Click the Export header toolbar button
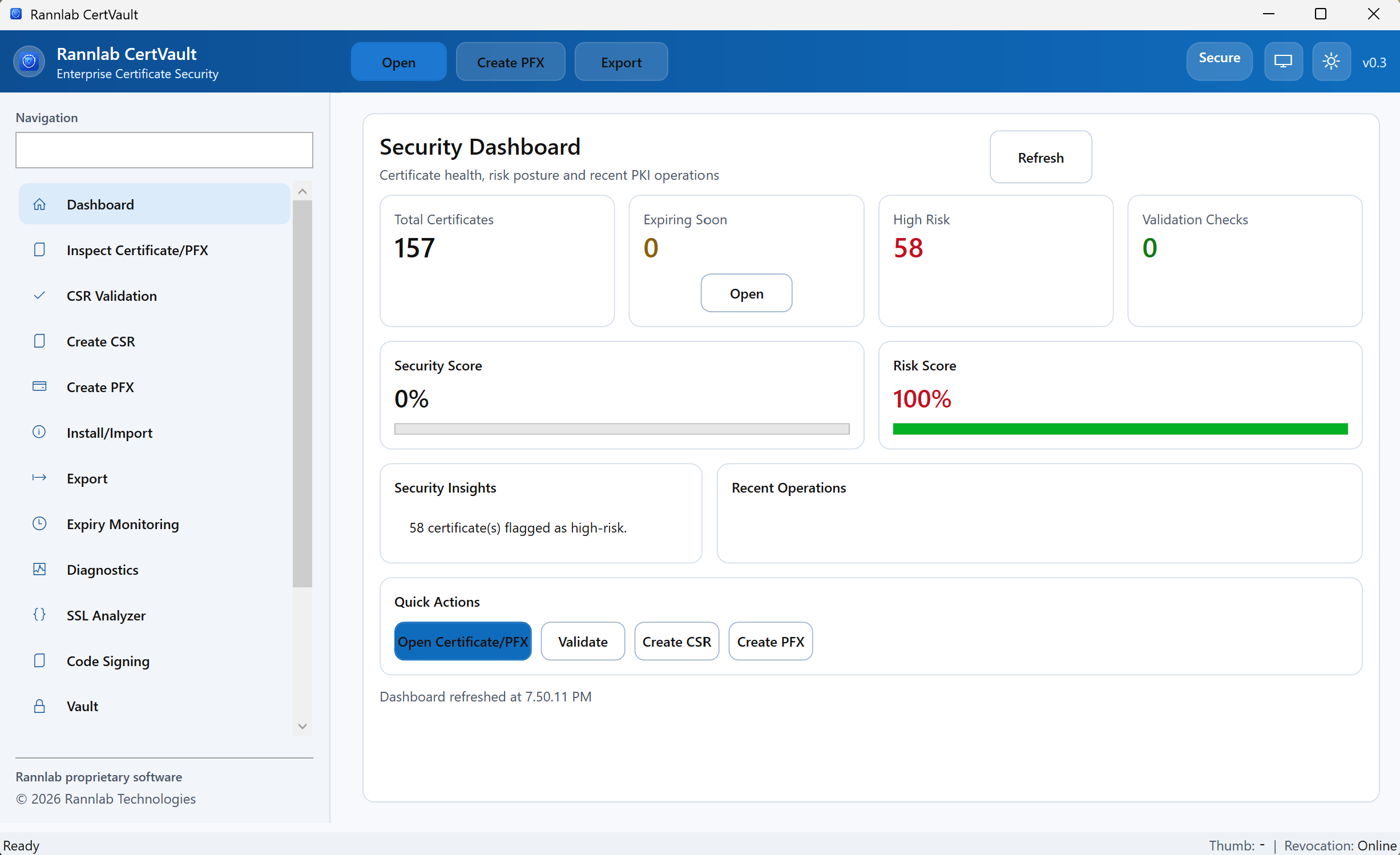The image size is (1400, 855). click(621, 62)
